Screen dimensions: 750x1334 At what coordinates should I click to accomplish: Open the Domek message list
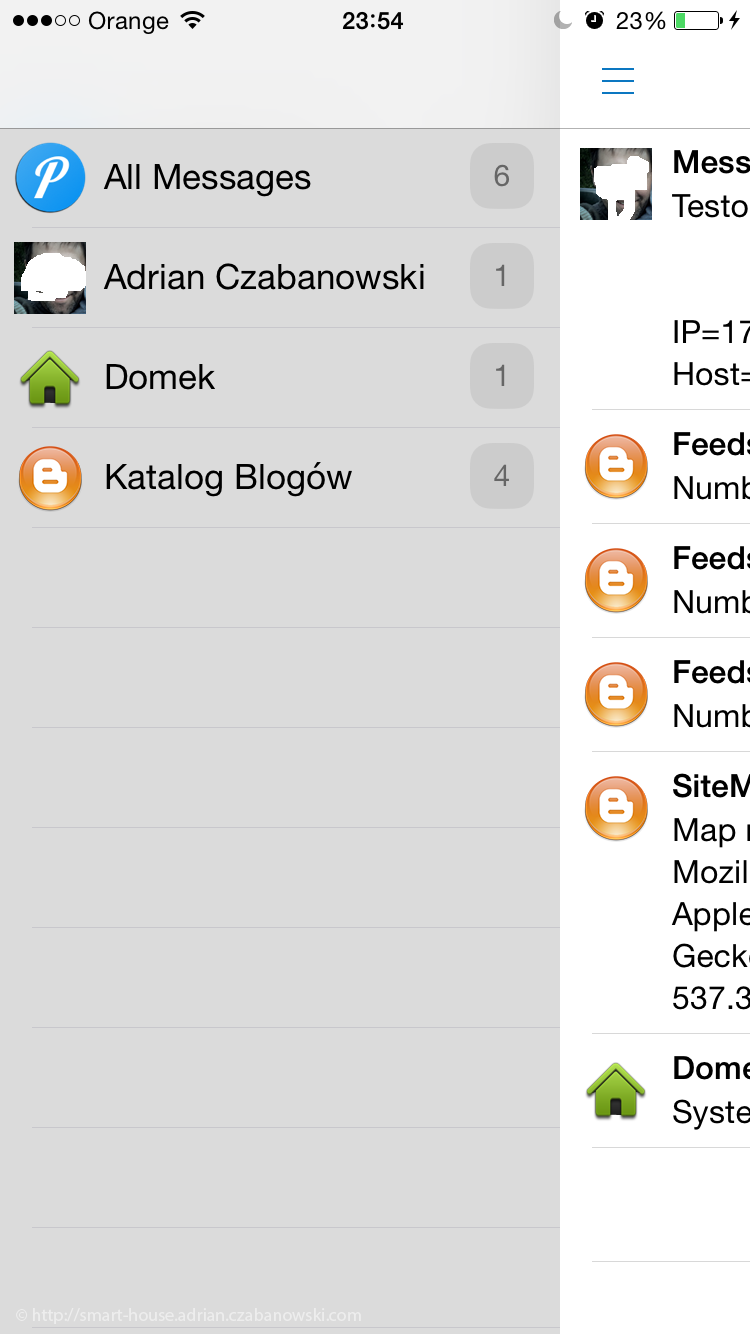[x=280, y=378]
